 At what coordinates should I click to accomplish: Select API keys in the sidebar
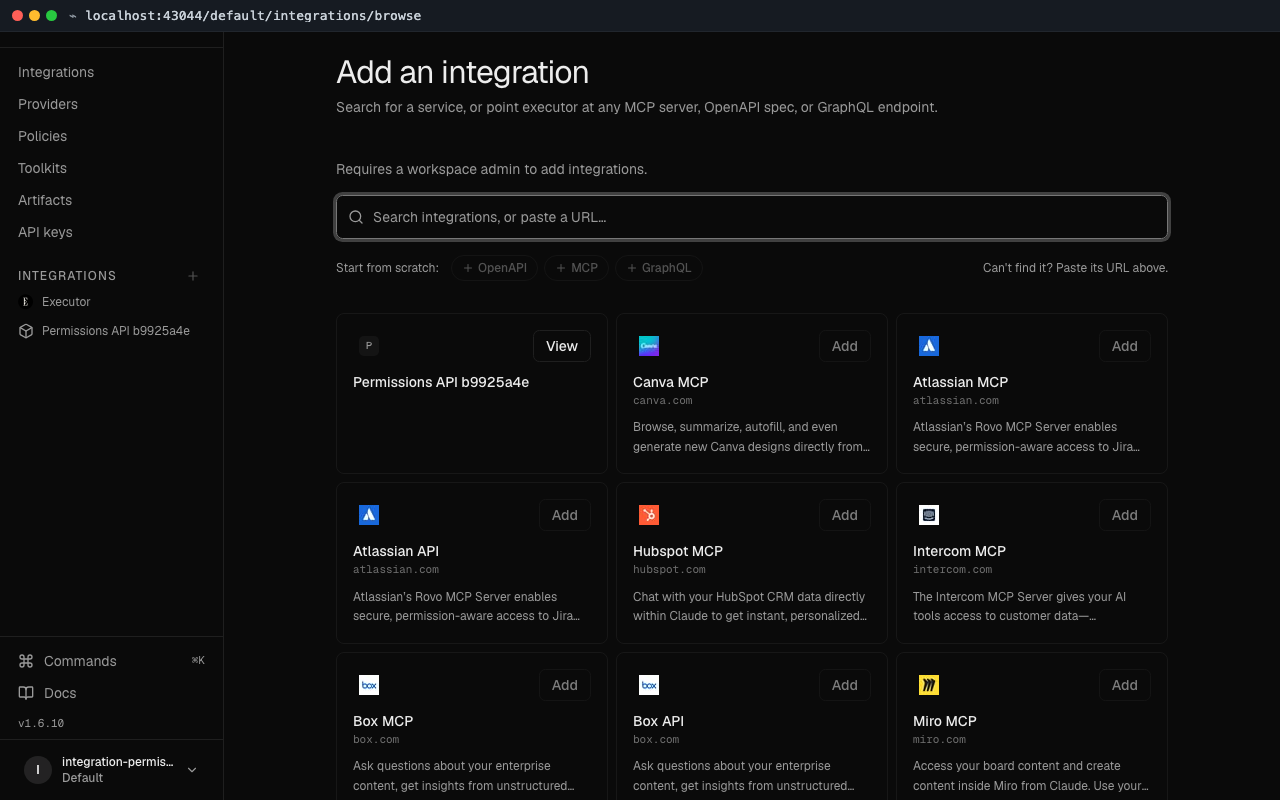pyautogui.click(x=45, y=232)
